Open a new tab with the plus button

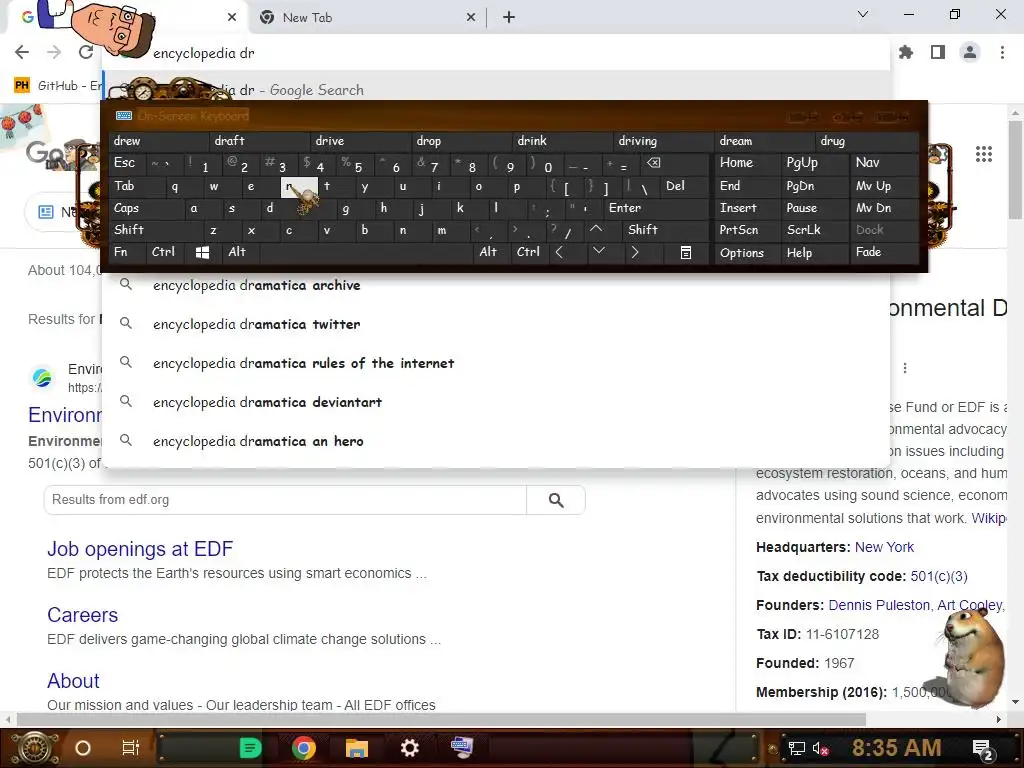(x=509, y=18)
